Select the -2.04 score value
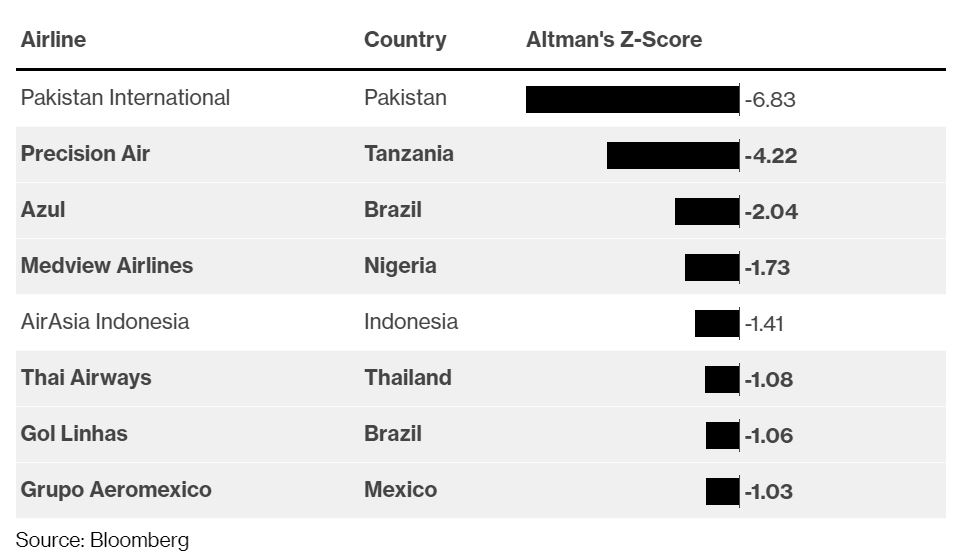Image resolution: width=955 pixels, height=552 pixels. coord(771,211)
